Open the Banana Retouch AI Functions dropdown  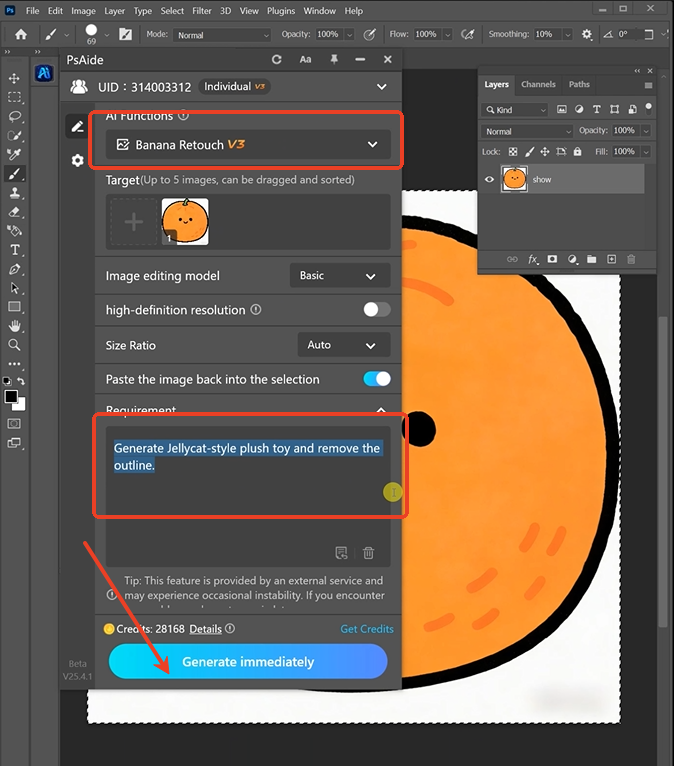point(248,145)
